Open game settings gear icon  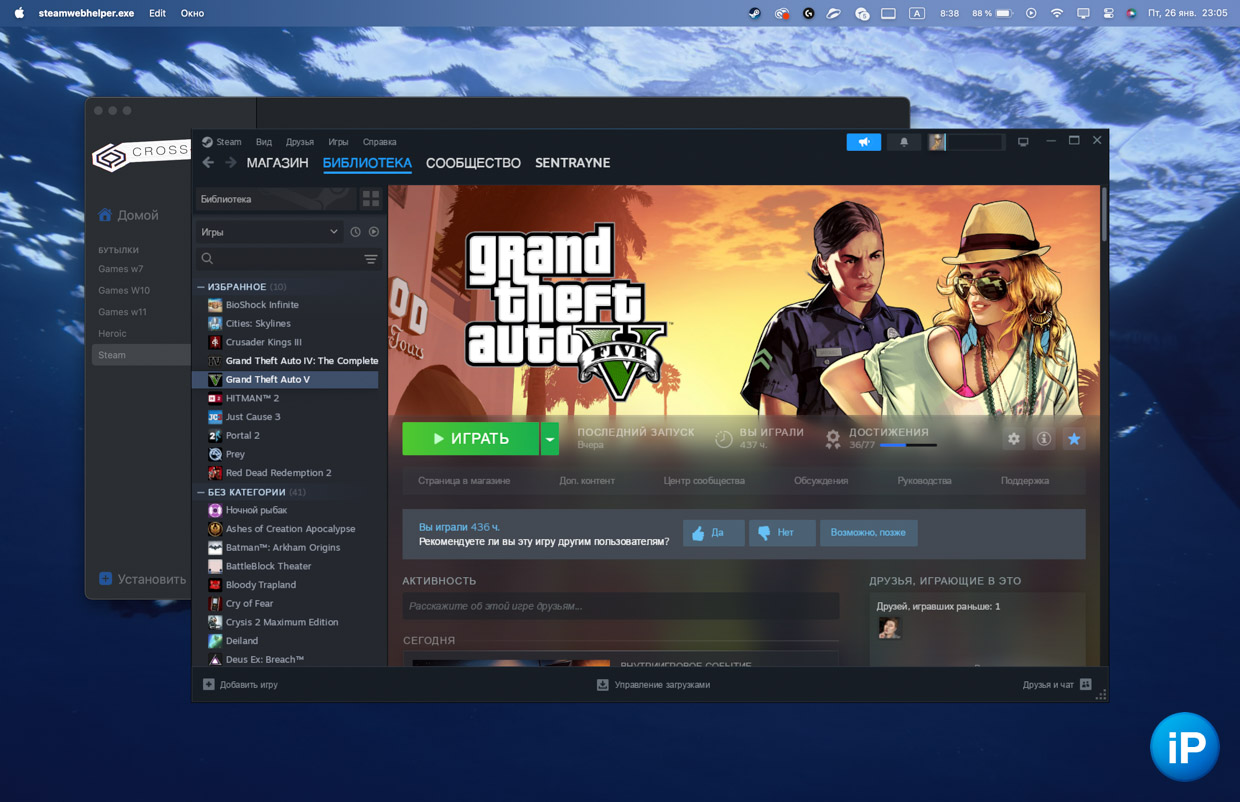(1013, 439)
